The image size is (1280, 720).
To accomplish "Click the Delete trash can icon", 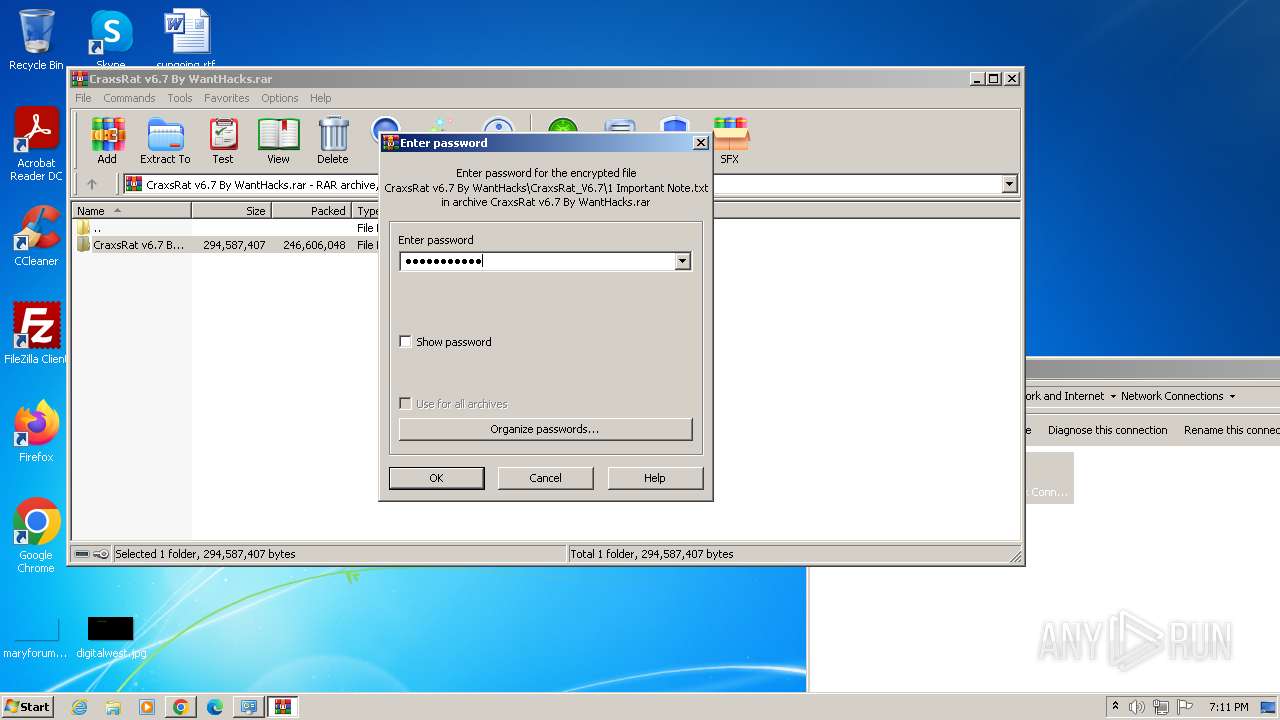I will [x=333, y=140].
